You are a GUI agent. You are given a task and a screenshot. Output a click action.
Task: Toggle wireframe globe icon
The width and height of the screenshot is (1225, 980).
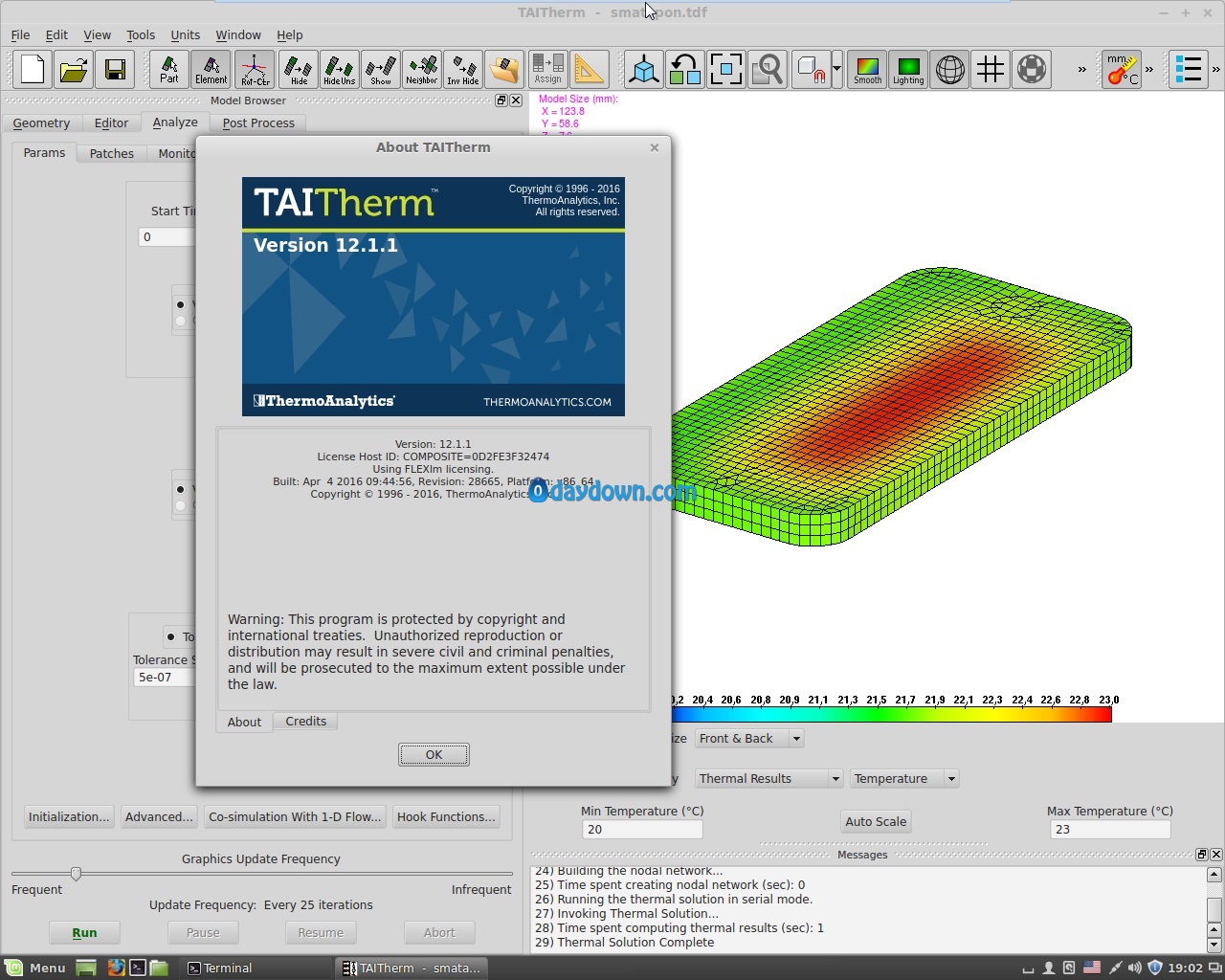tap(950, 70)
